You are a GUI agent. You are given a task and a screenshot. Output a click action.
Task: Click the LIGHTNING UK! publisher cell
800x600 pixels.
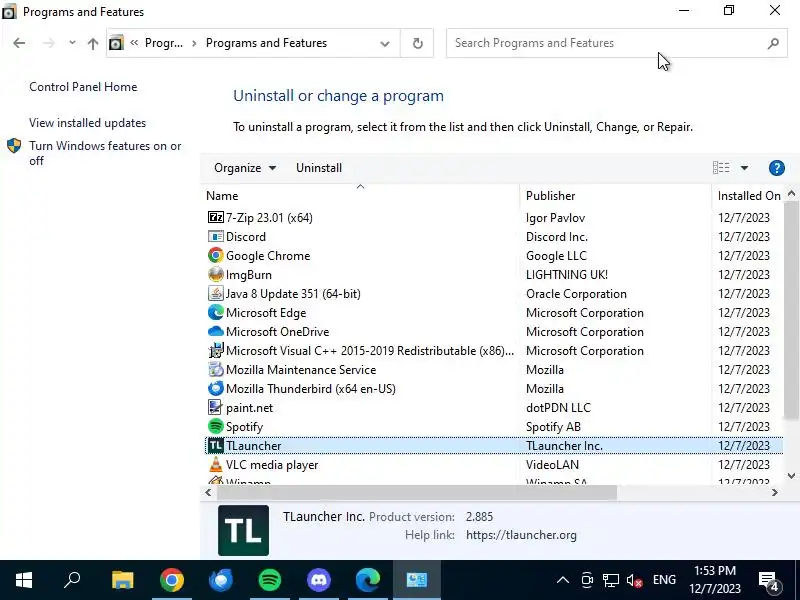click(x=566, y=274)
